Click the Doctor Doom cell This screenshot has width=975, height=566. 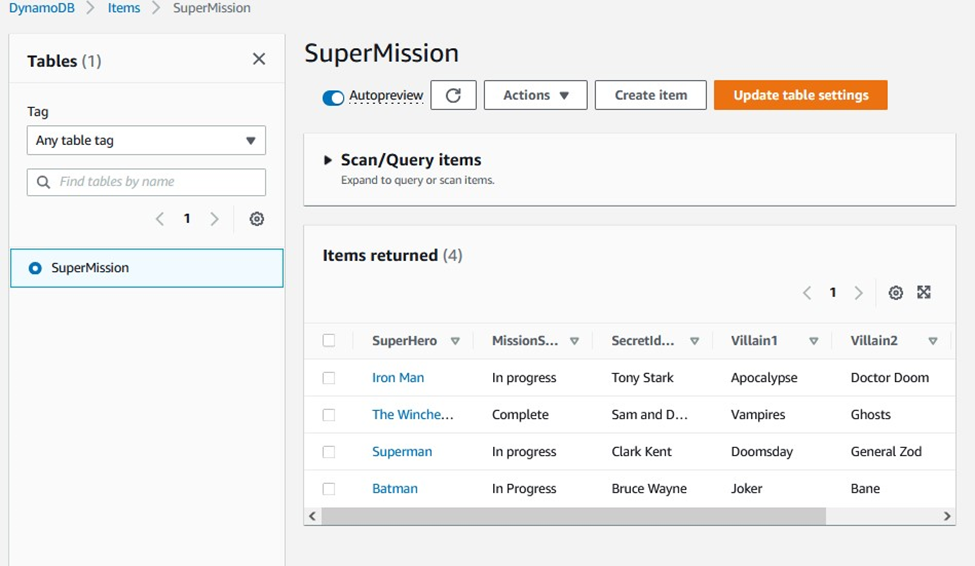(x=889, y=378)
